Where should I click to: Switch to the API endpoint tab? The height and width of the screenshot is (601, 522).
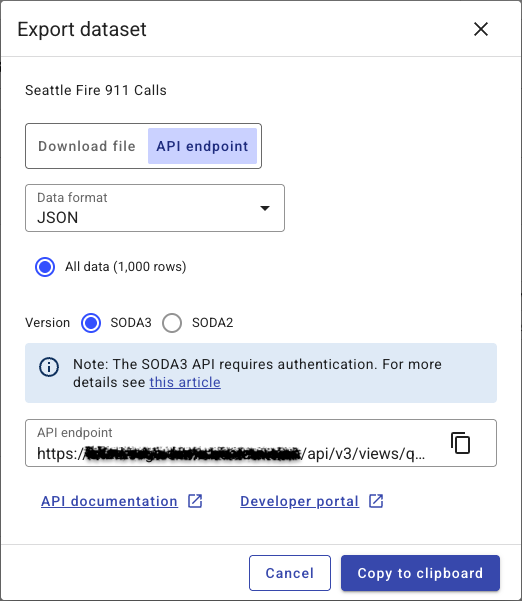tap(202, 146)
